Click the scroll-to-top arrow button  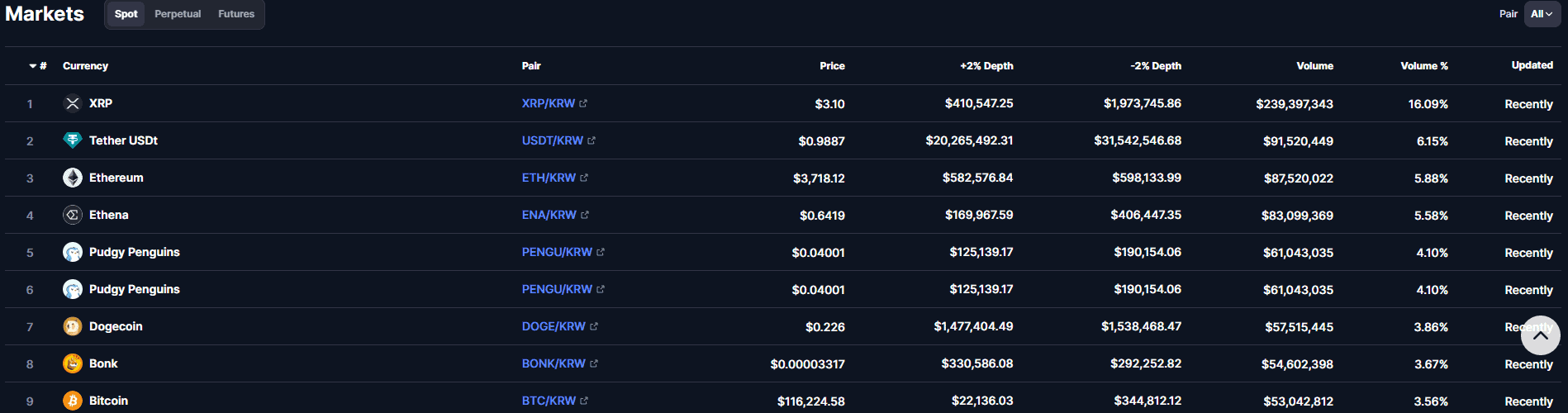(x=1540, y=335)
